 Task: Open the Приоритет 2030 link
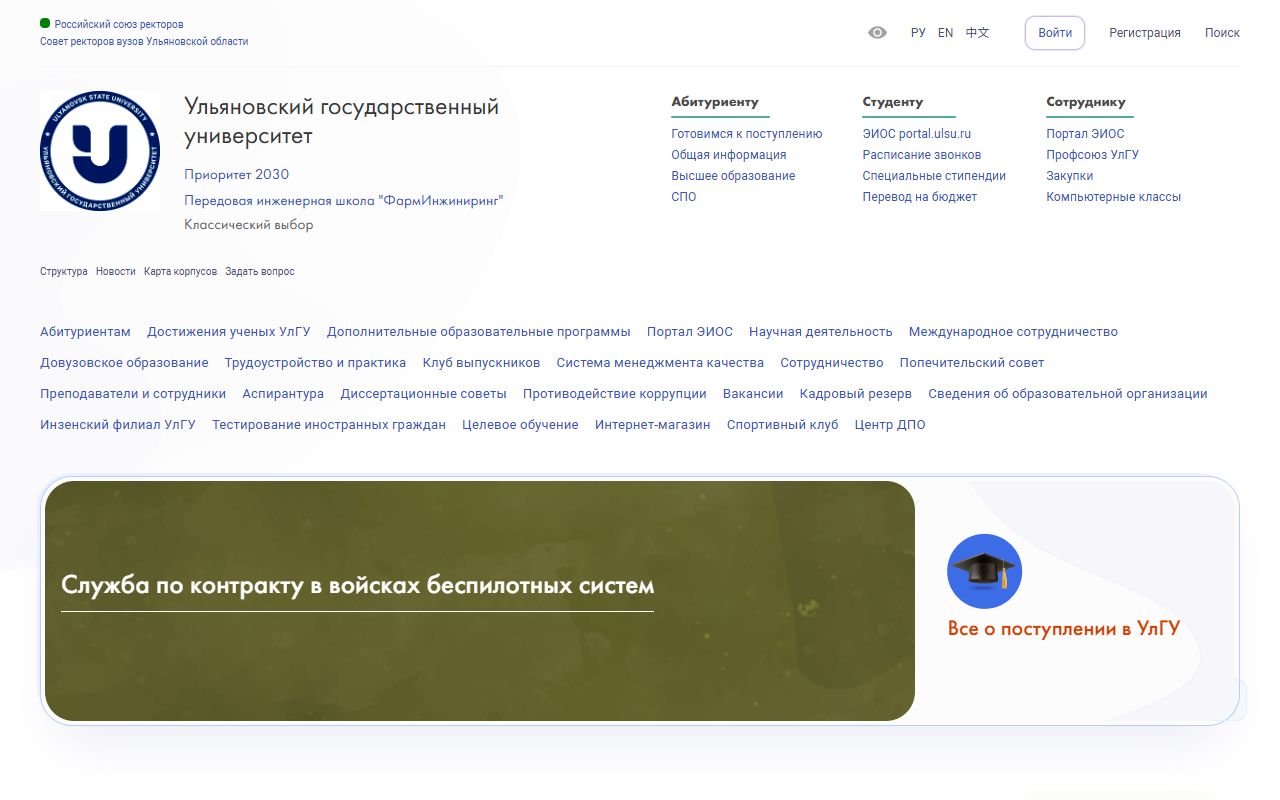[x=236, y=175]
